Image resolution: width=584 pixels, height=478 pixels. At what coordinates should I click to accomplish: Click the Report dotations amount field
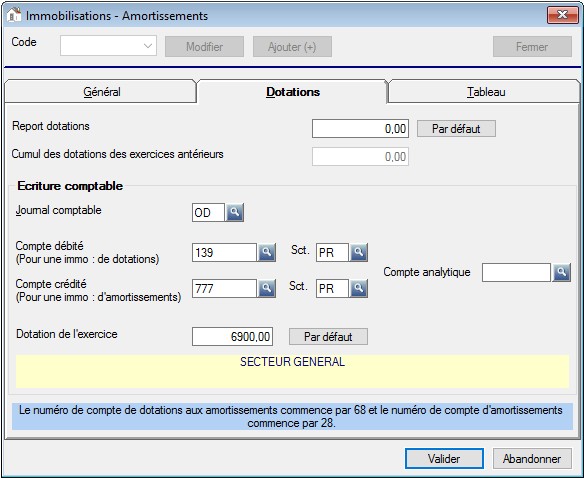click(x=360, y=129)
